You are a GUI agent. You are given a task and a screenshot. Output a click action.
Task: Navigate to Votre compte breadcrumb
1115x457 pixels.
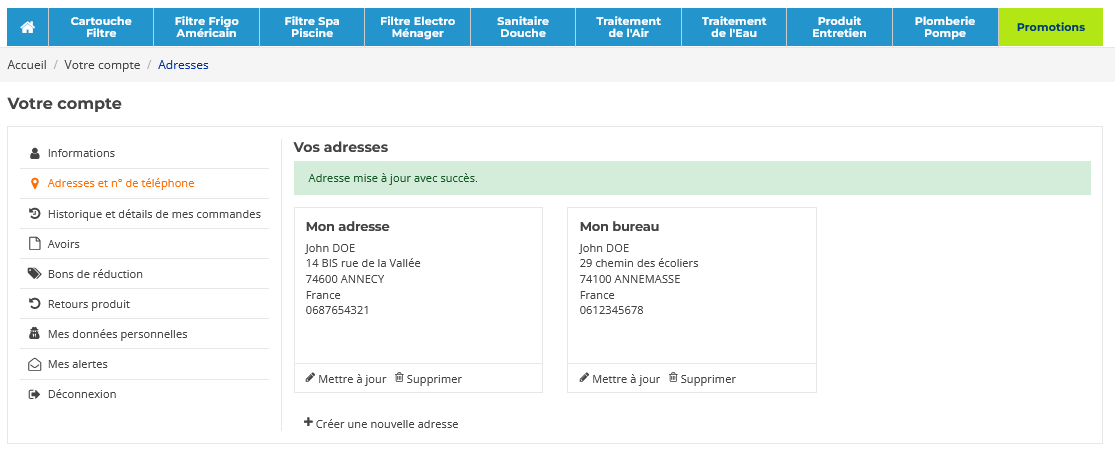[x=102, y=65]
